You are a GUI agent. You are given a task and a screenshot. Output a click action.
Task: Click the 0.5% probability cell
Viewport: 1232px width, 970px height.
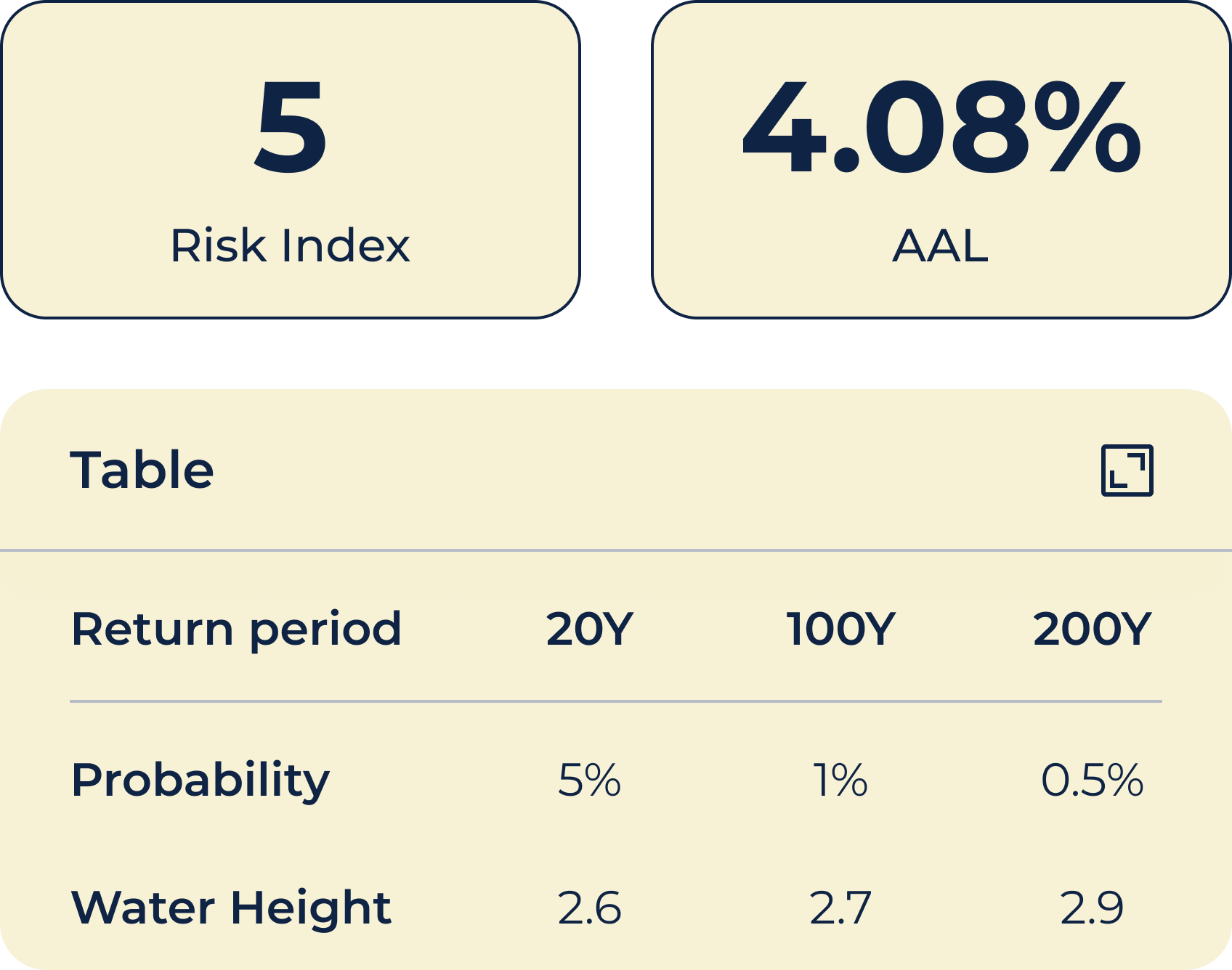(x=1092, y=781)
